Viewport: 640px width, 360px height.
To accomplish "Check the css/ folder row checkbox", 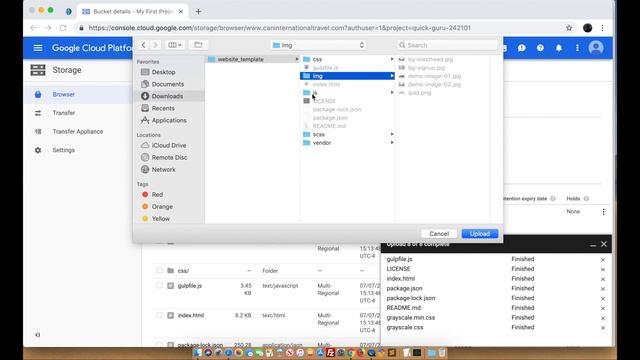I will click(159, 271).
